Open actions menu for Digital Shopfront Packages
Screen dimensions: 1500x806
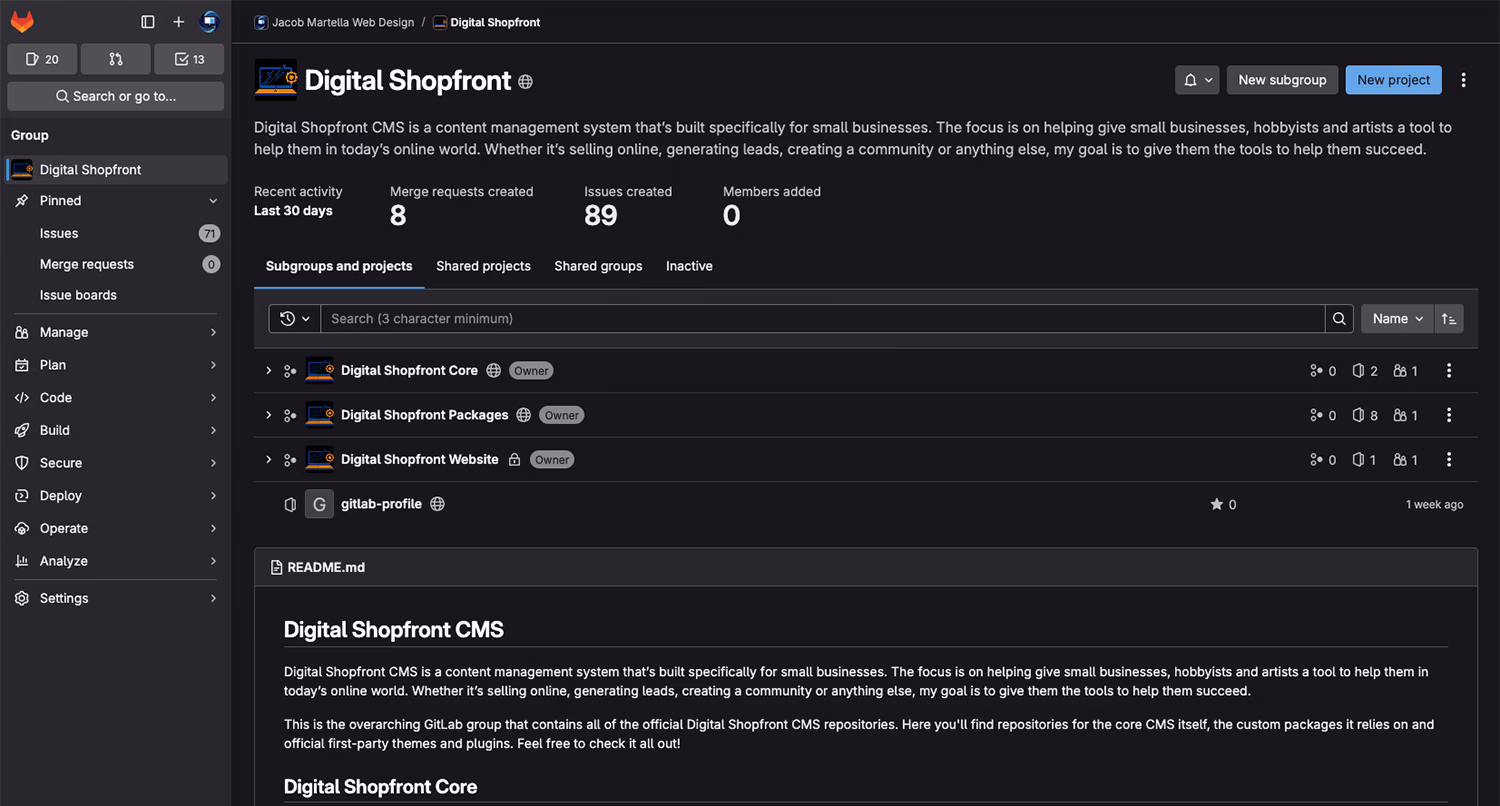pyautogui.click(x=1449, y=415)
